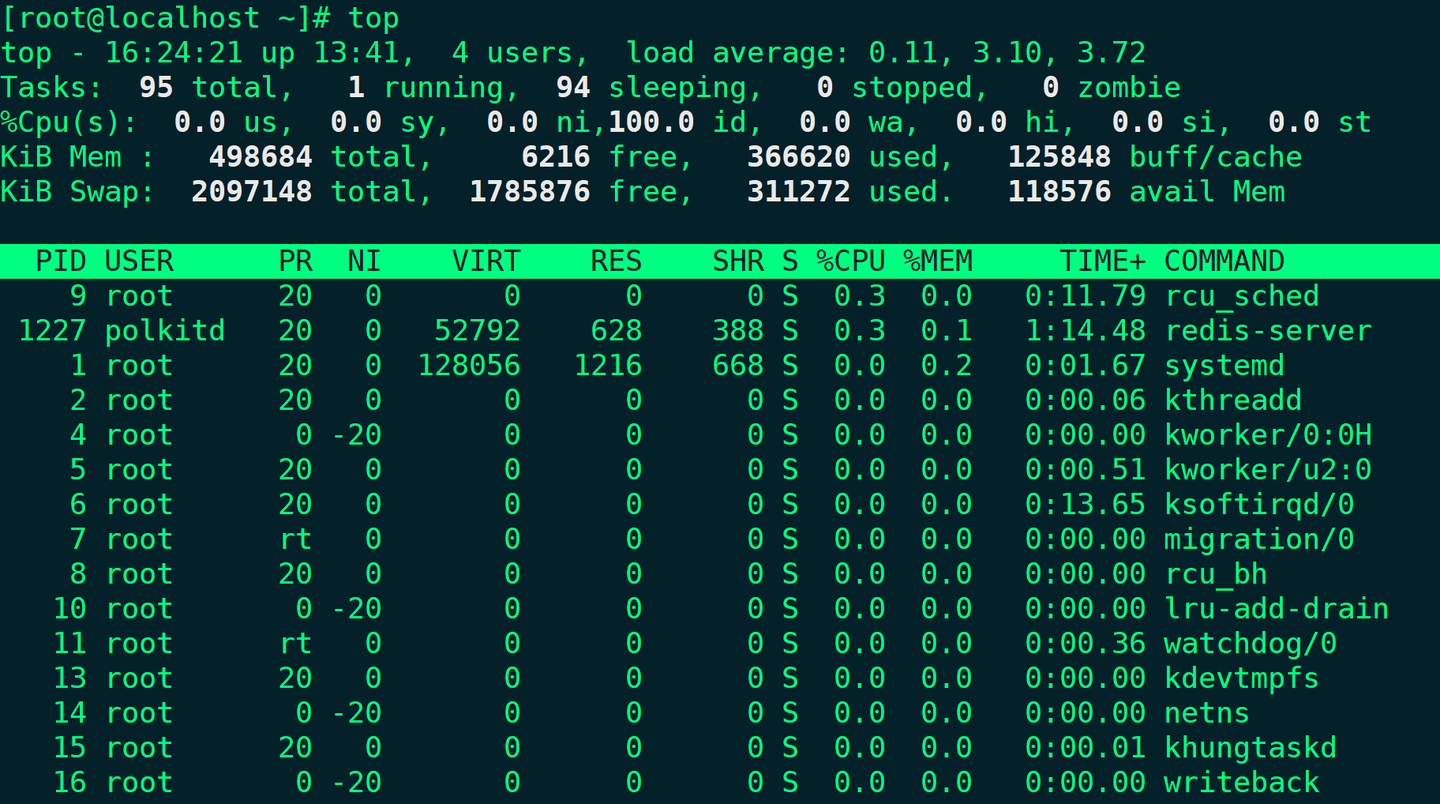Select the TIME+ value "1:14.48"
Image resolution: width=1440 pixels, height=804 pixels.
1085,331
